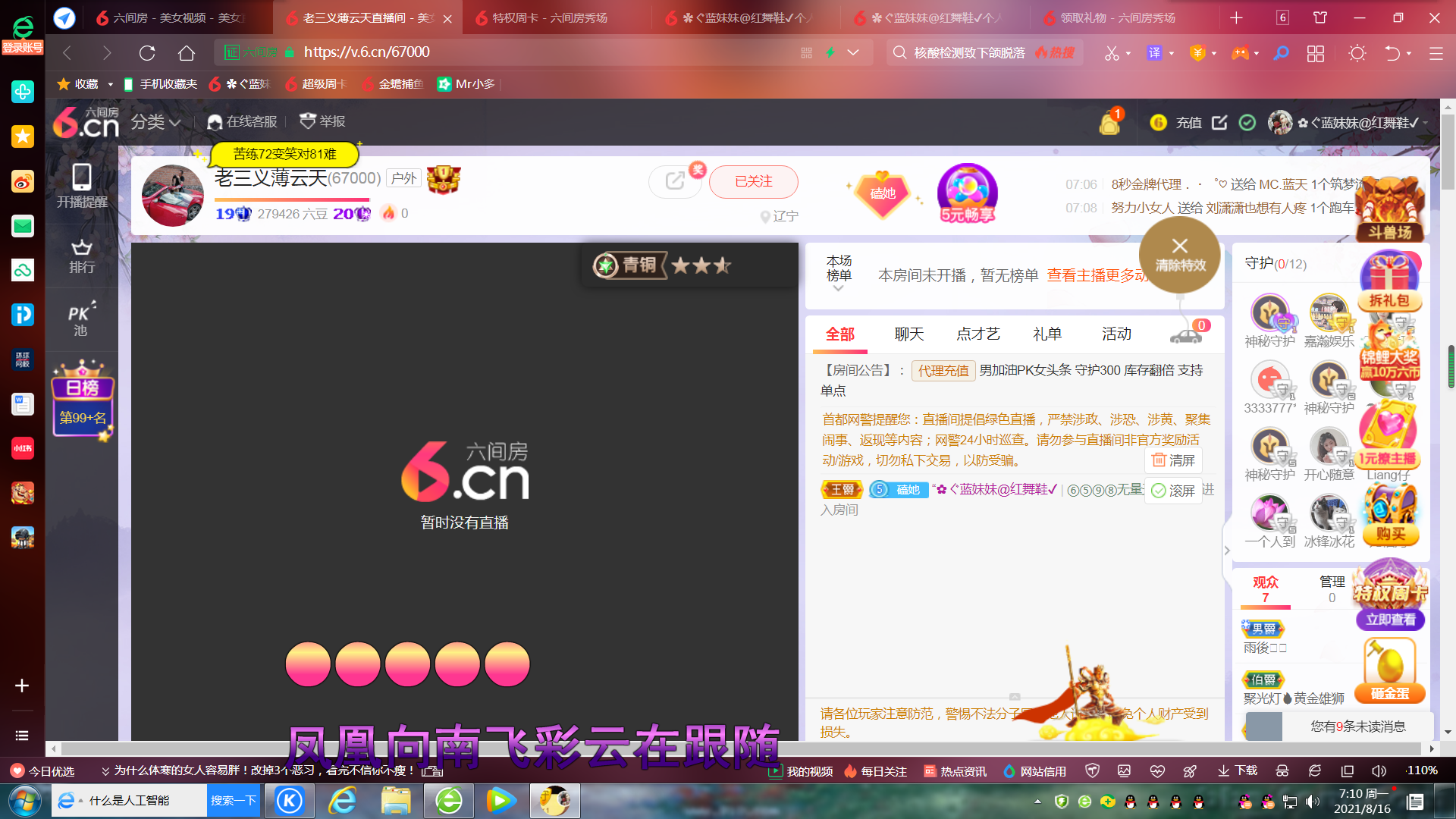1456x819 pixels.
Task: Click the 购买 purchase icon
Action: tap(1390, 515)
